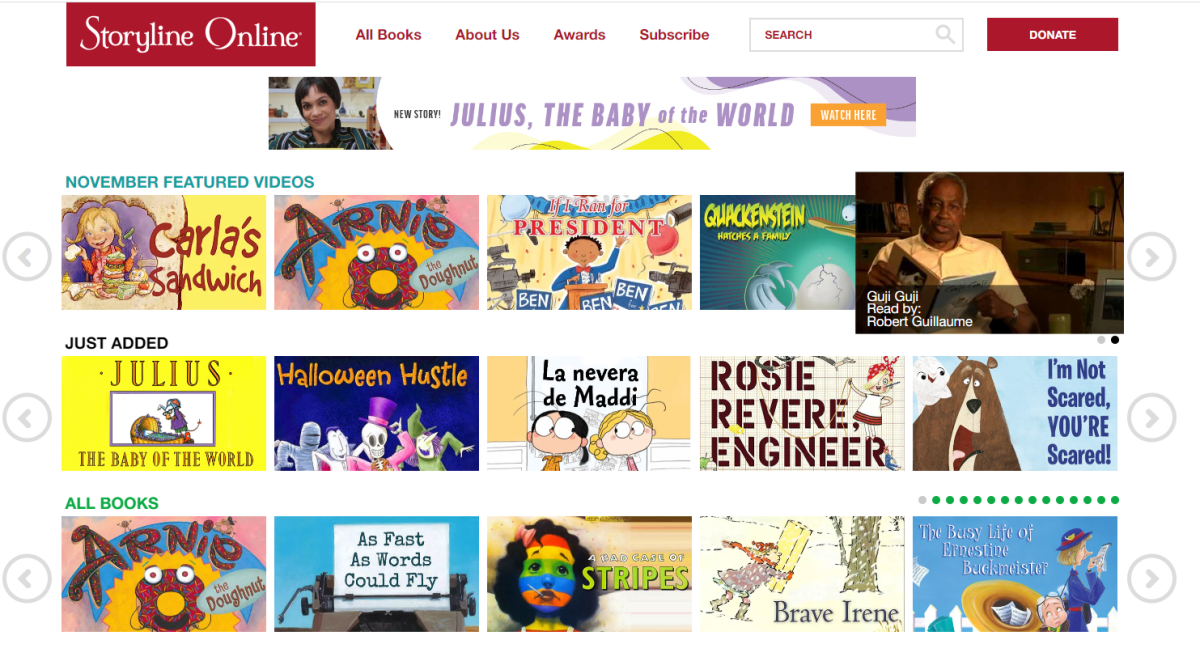Click the Donate button
1200x657 pixels.
click(1052, 34)
